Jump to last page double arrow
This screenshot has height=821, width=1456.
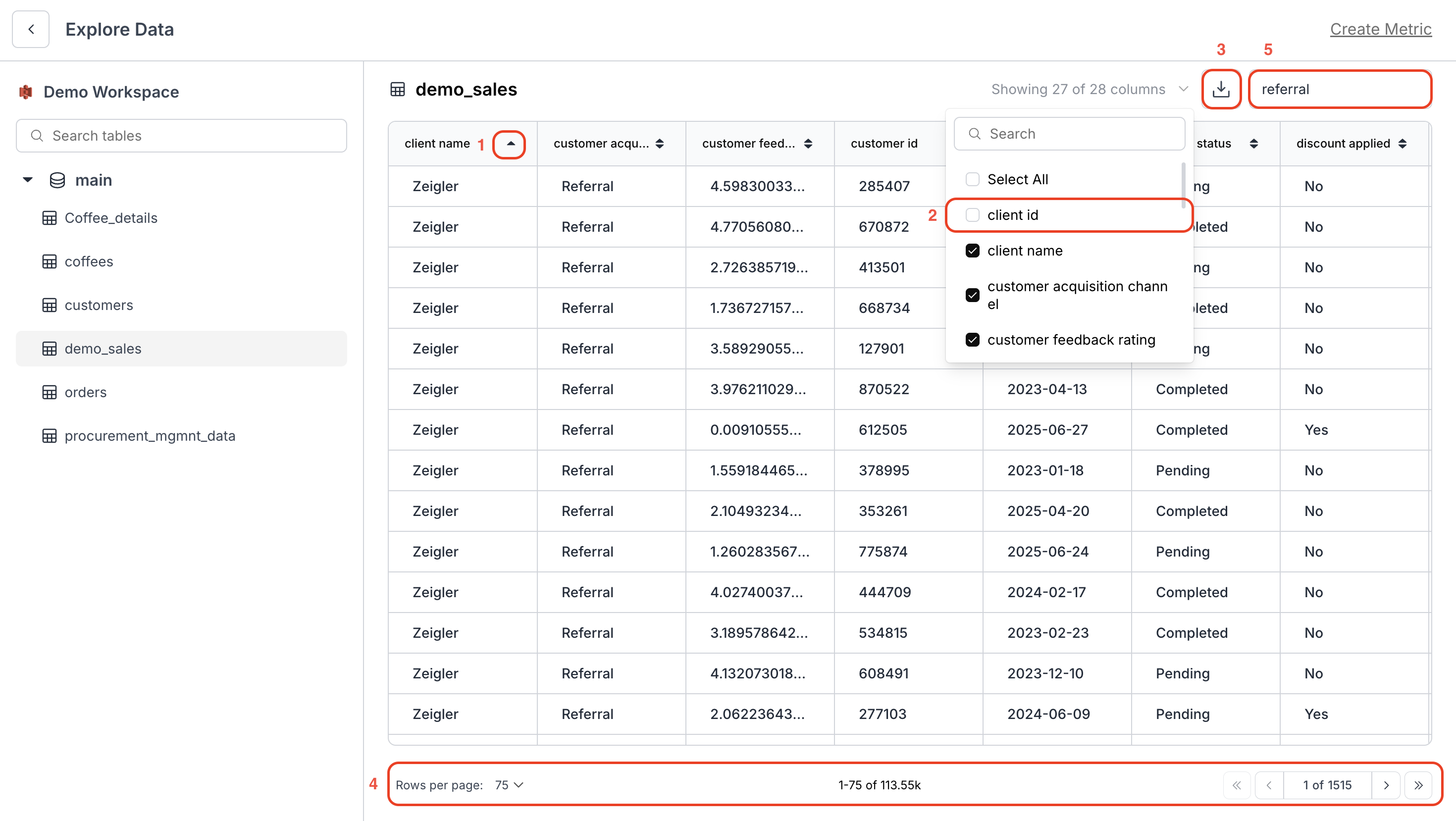1418,785
